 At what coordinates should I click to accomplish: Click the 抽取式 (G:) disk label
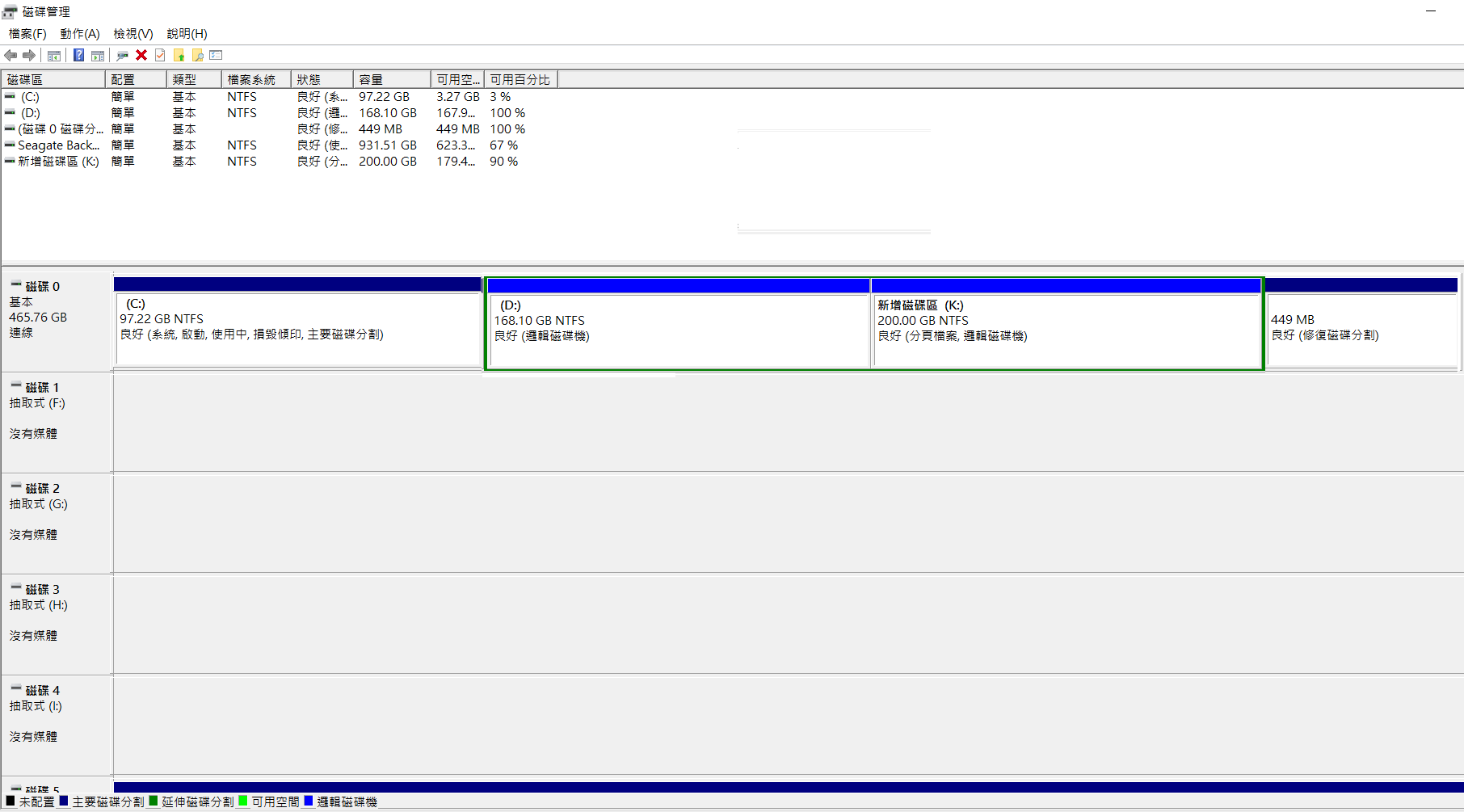(x=39, y=503)
